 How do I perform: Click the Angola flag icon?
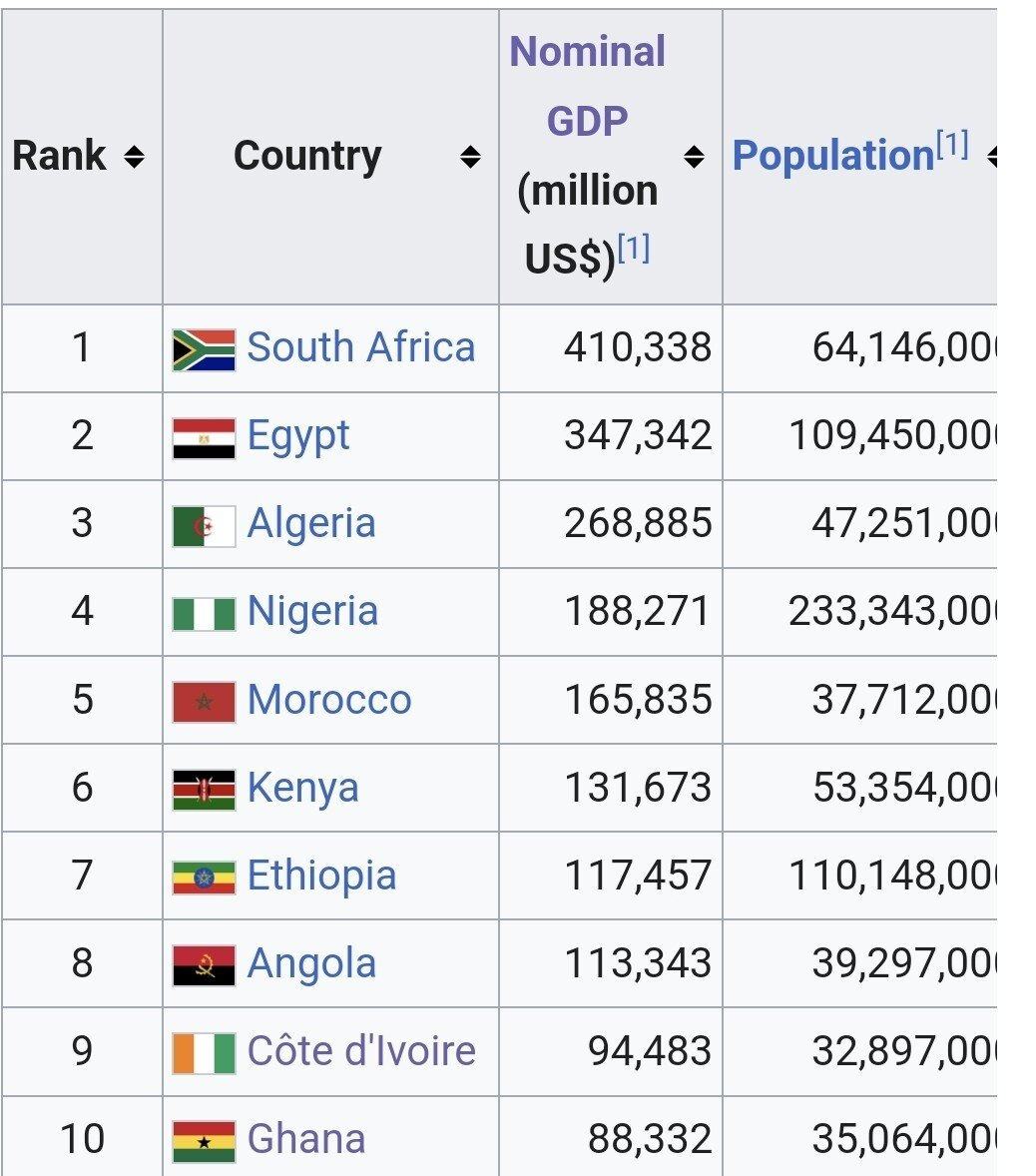[x=204, y=964]
